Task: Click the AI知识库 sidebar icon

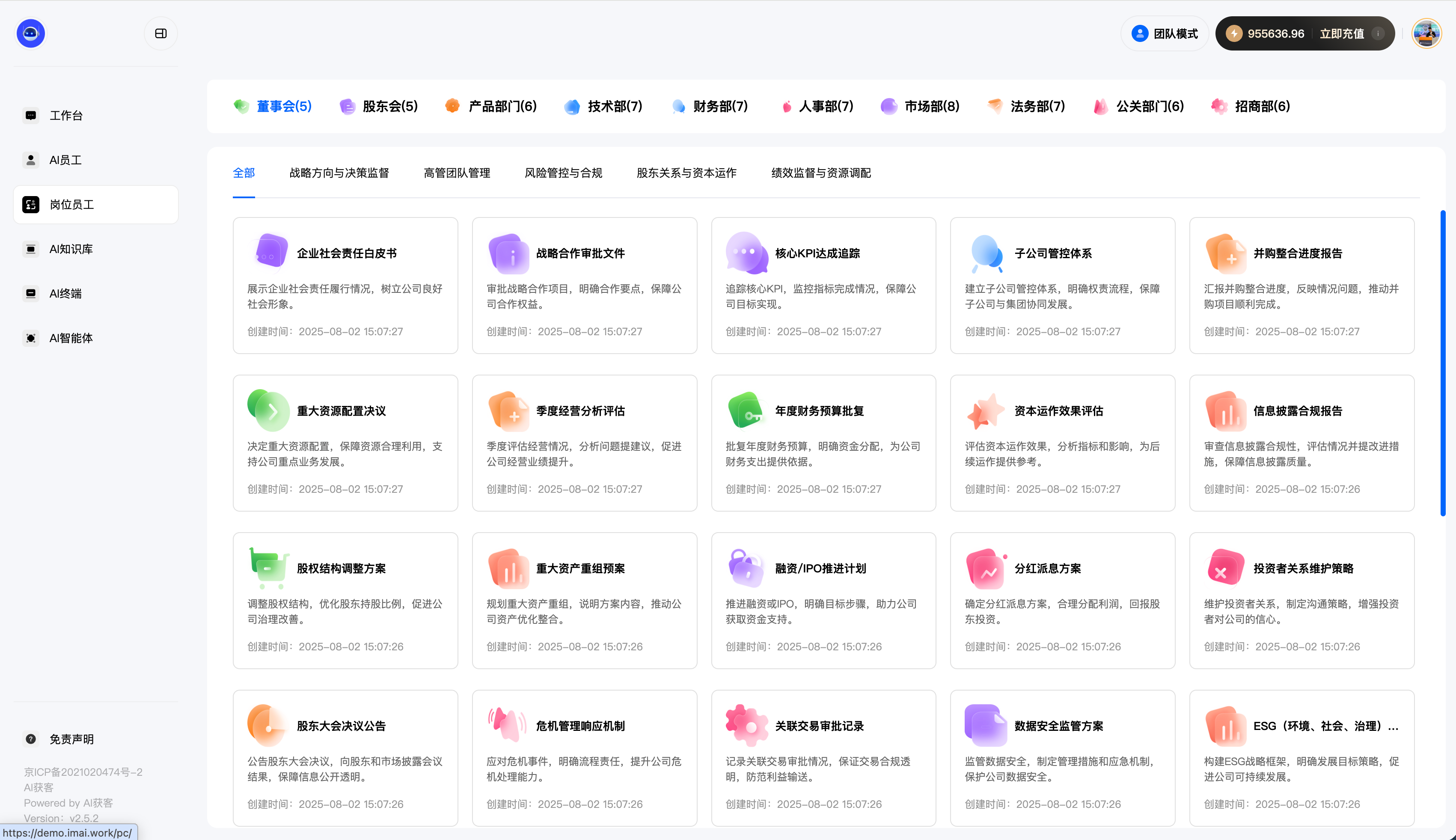Action: click(30, 249)
